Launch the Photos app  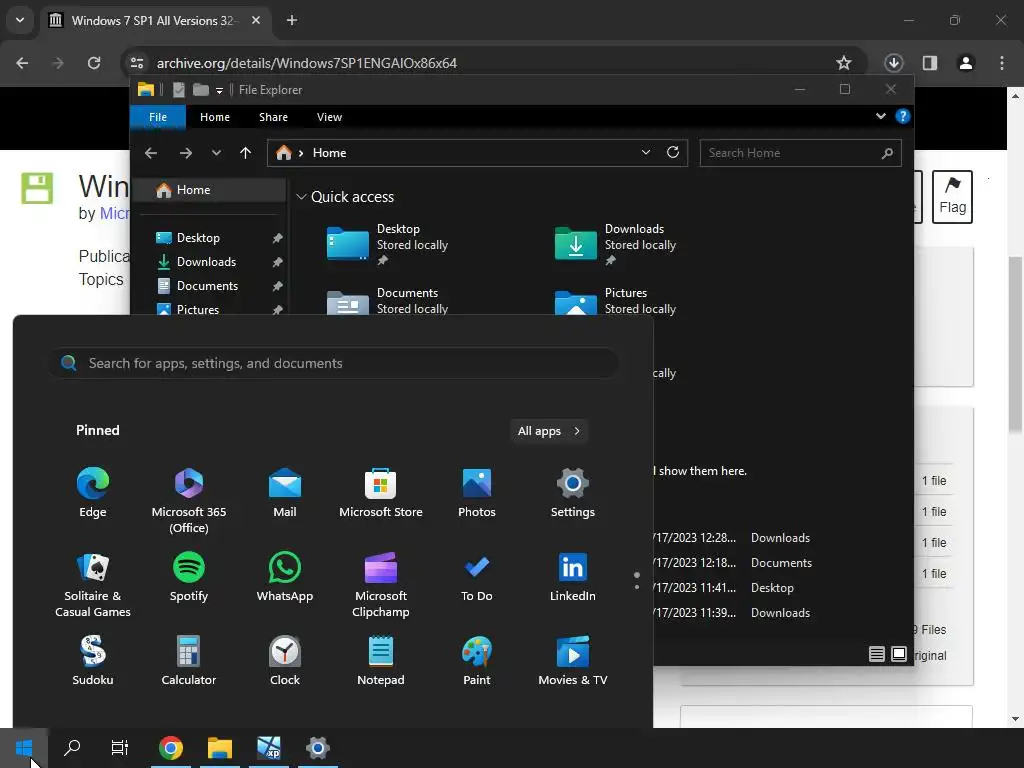(x=477, y=493)
